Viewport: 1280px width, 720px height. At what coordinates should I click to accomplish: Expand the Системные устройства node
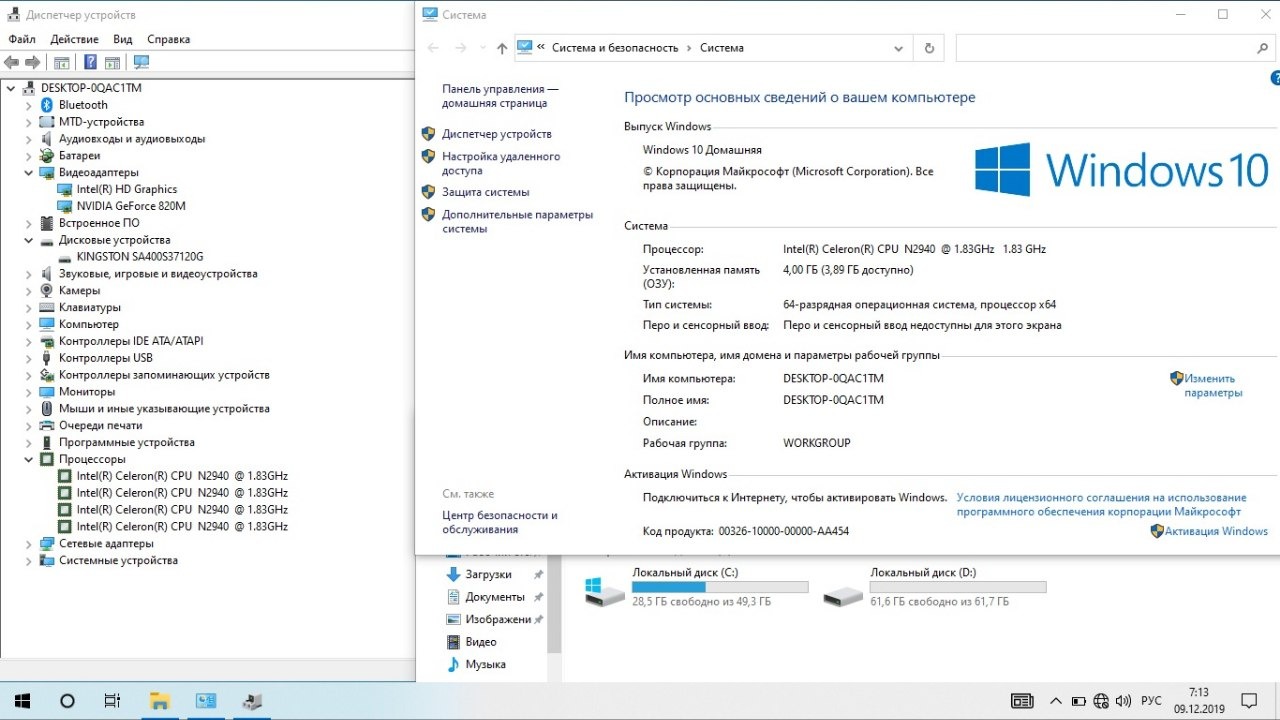point(28,561)
